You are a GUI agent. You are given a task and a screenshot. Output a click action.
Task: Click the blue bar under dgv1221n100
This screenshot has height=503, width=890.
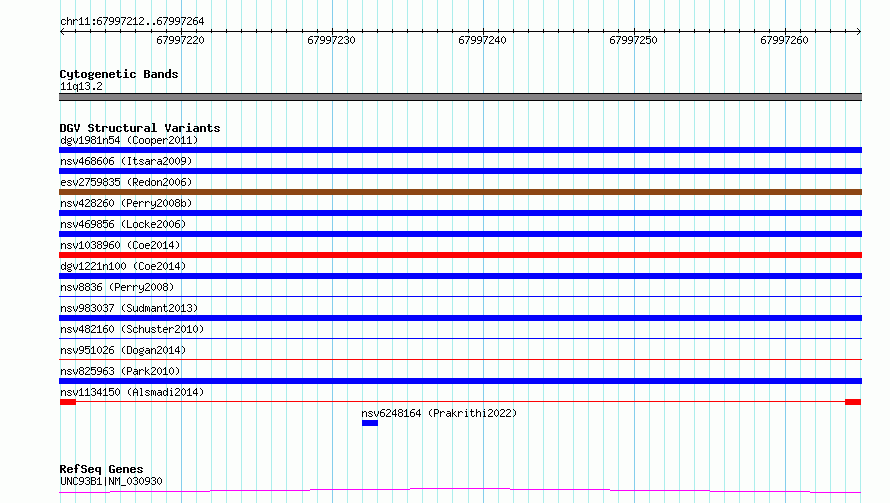460,276
